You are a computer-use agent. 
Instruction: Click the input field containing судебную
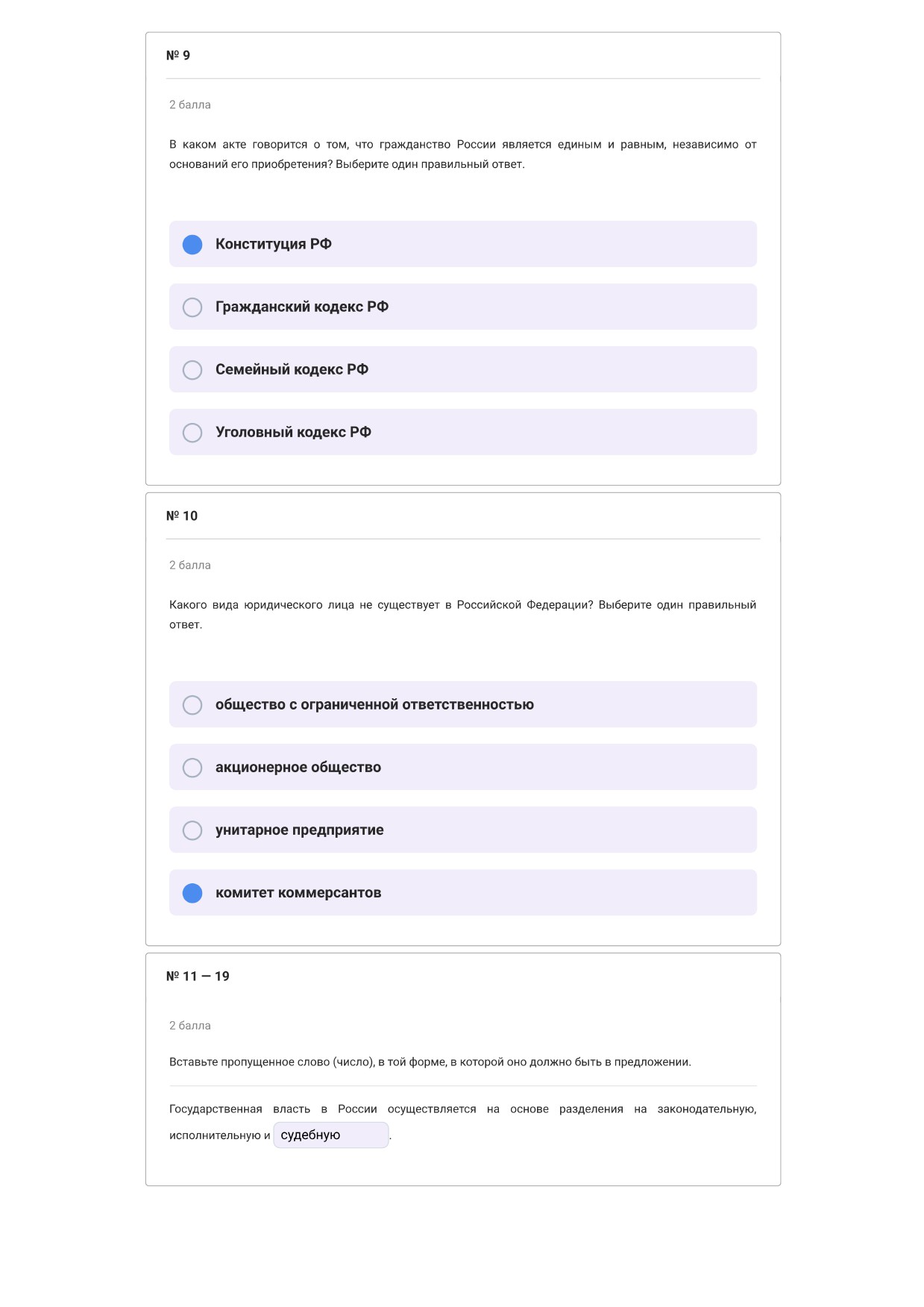(x=331, y=1135)
